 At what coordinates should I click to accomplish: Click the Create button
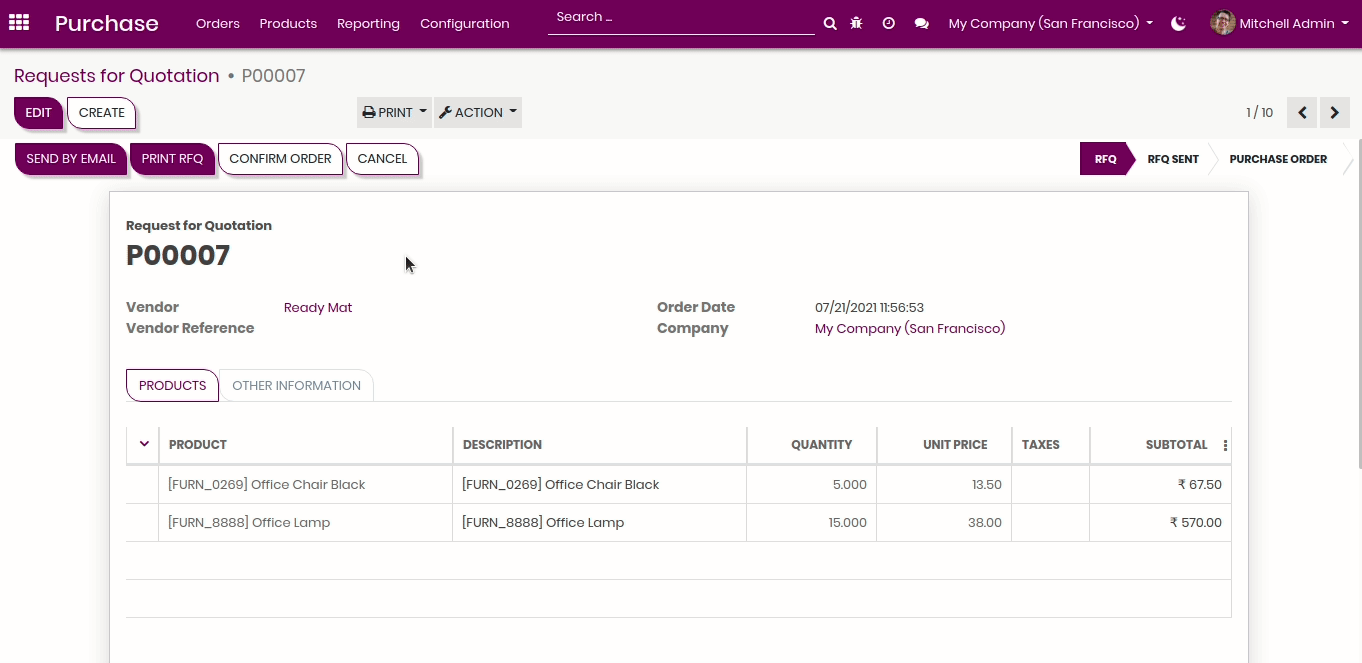point(102,113)
